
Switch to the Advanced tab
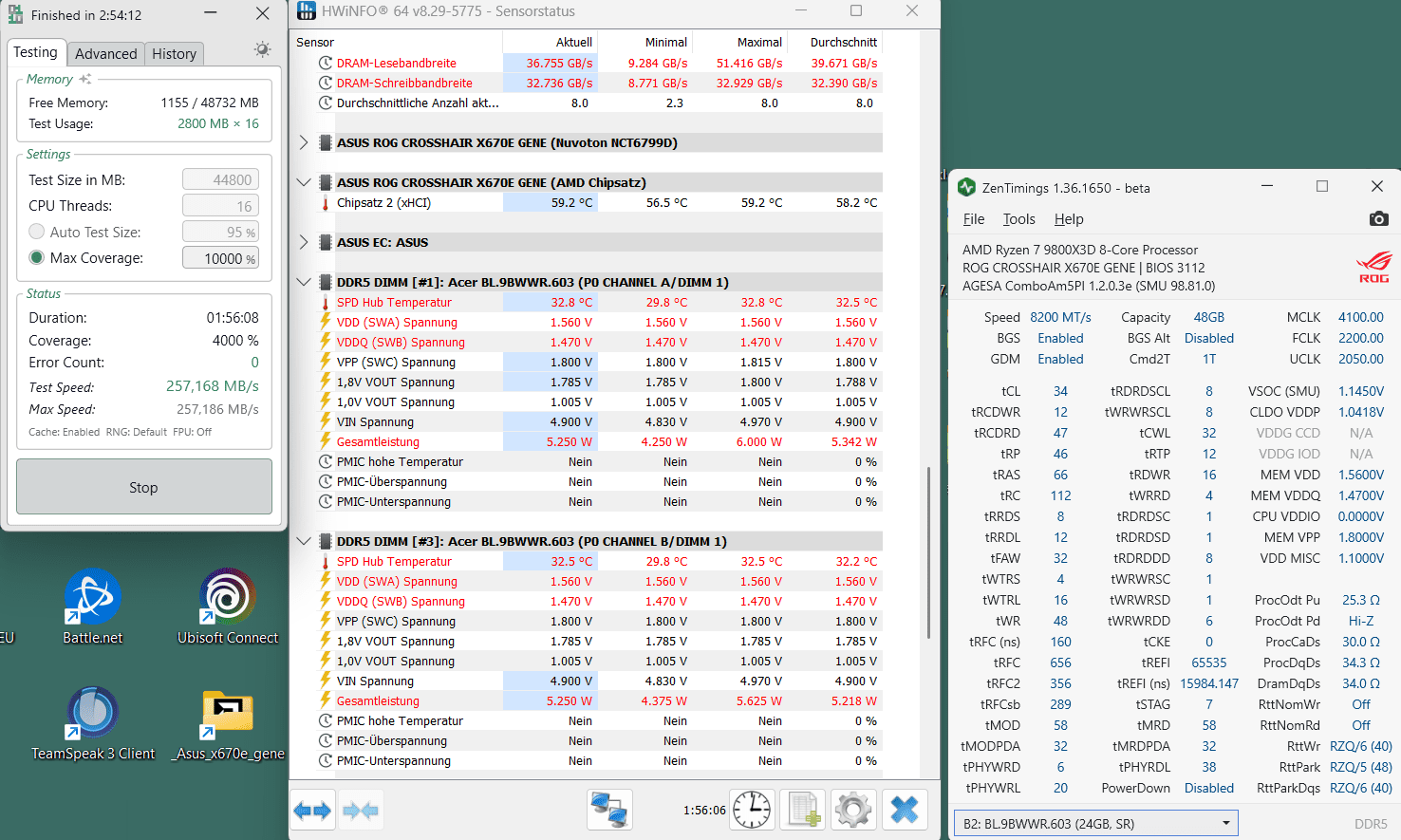(106, 54)
